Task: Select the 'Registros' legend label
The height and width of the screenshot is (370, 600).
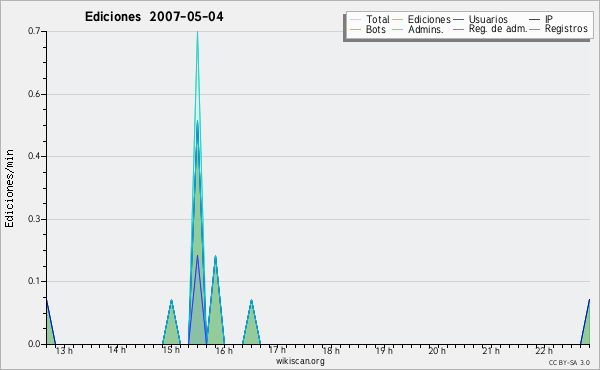Action: click(566, 29)
